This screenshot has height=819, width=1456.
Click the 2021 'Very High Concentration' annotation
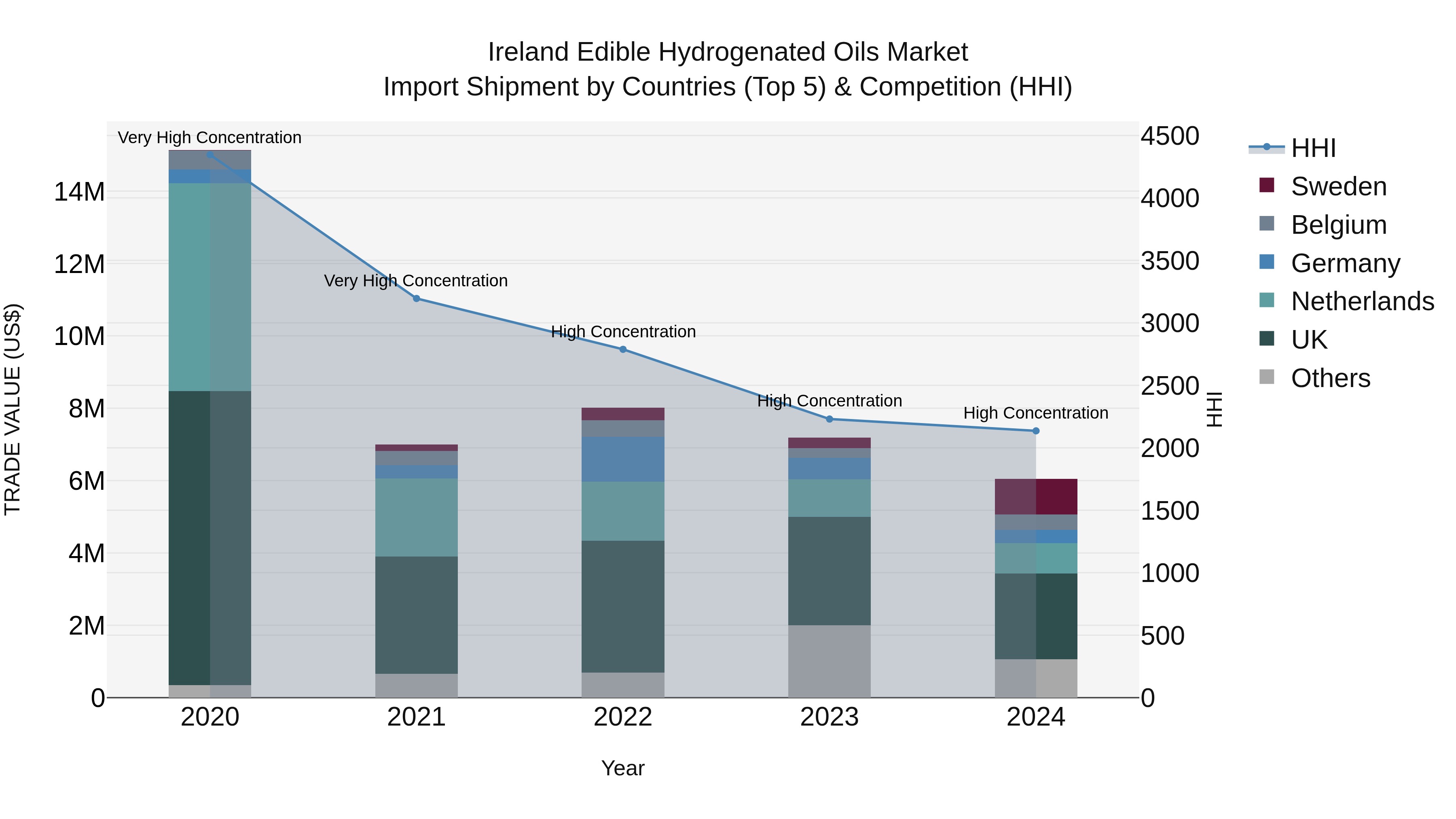click(416, 281)
